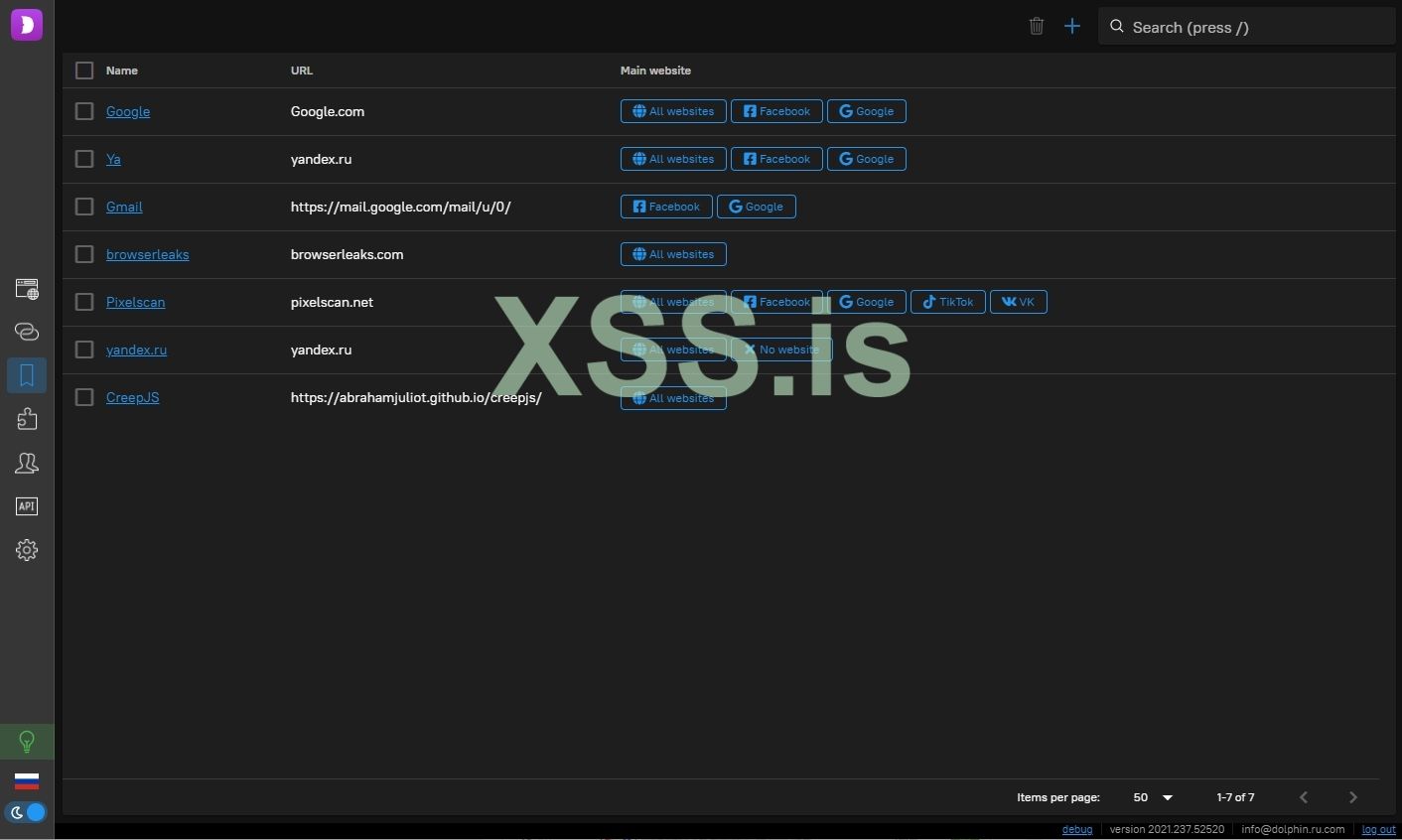Open settings gear in sidebar
The image size is (1402, 840).
[27, 550]
